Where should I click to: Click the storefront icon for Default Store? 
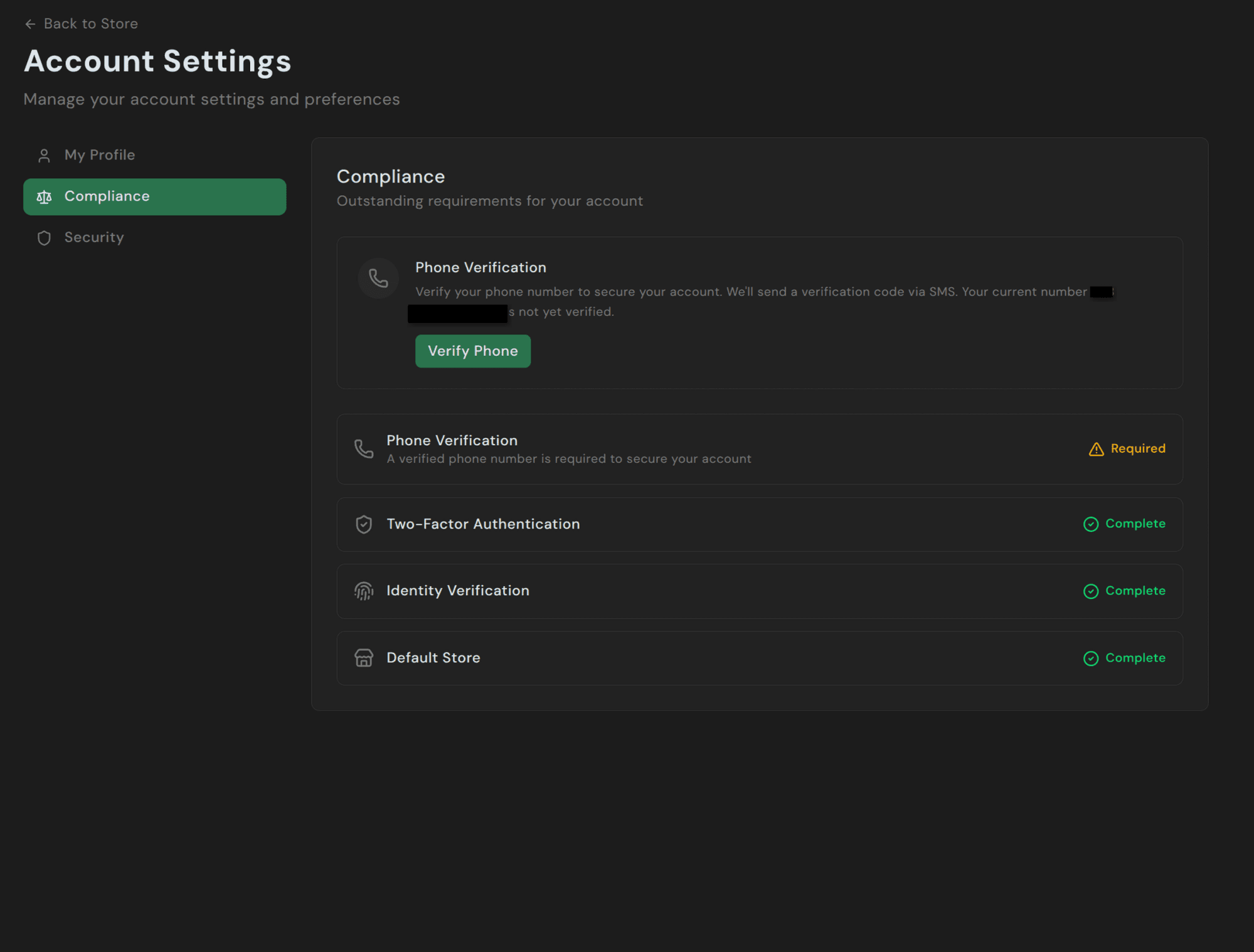(364, 658)
